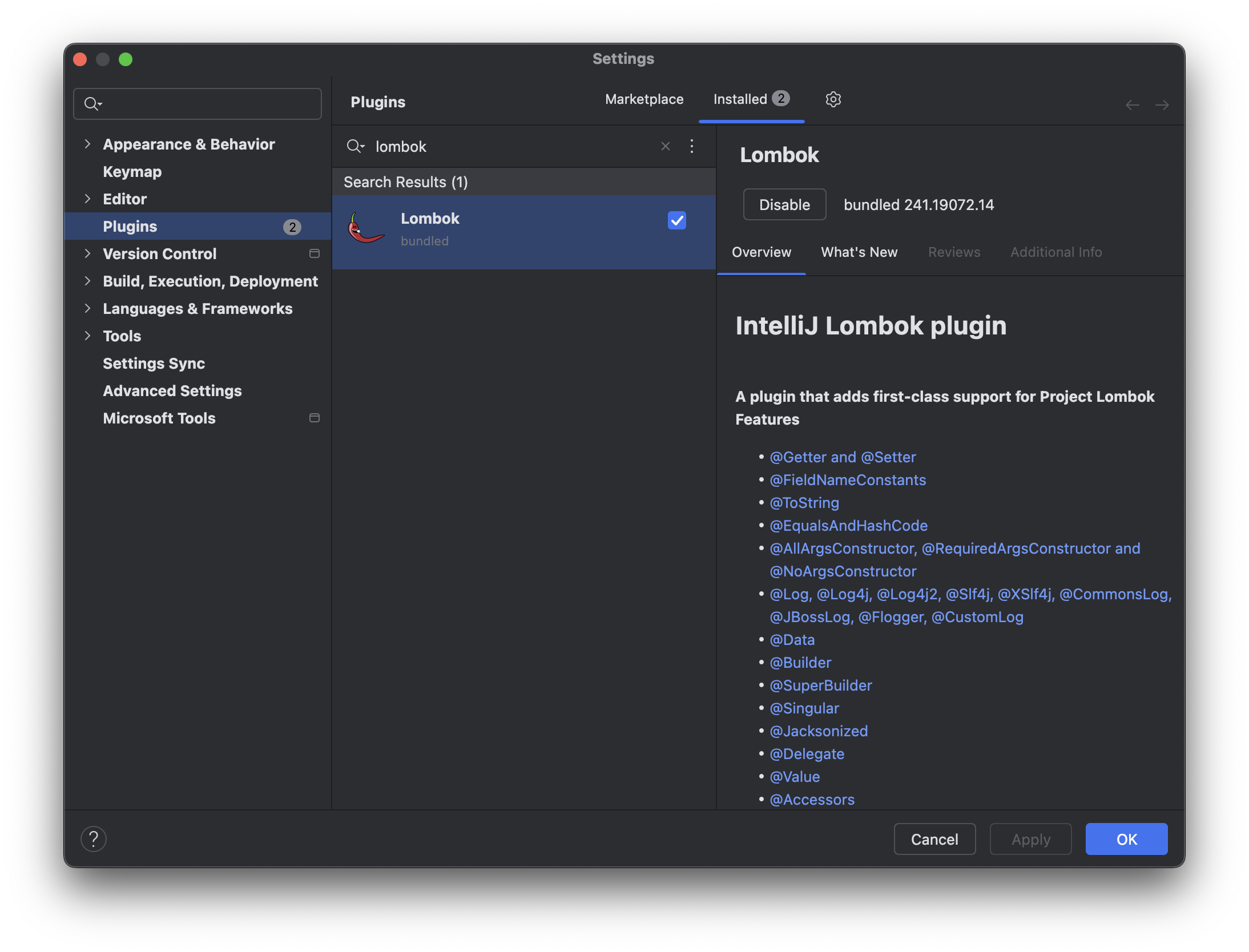Select the Lombok plugin row in results
This screenshot has height=952, width=1249.
point(523,232)
